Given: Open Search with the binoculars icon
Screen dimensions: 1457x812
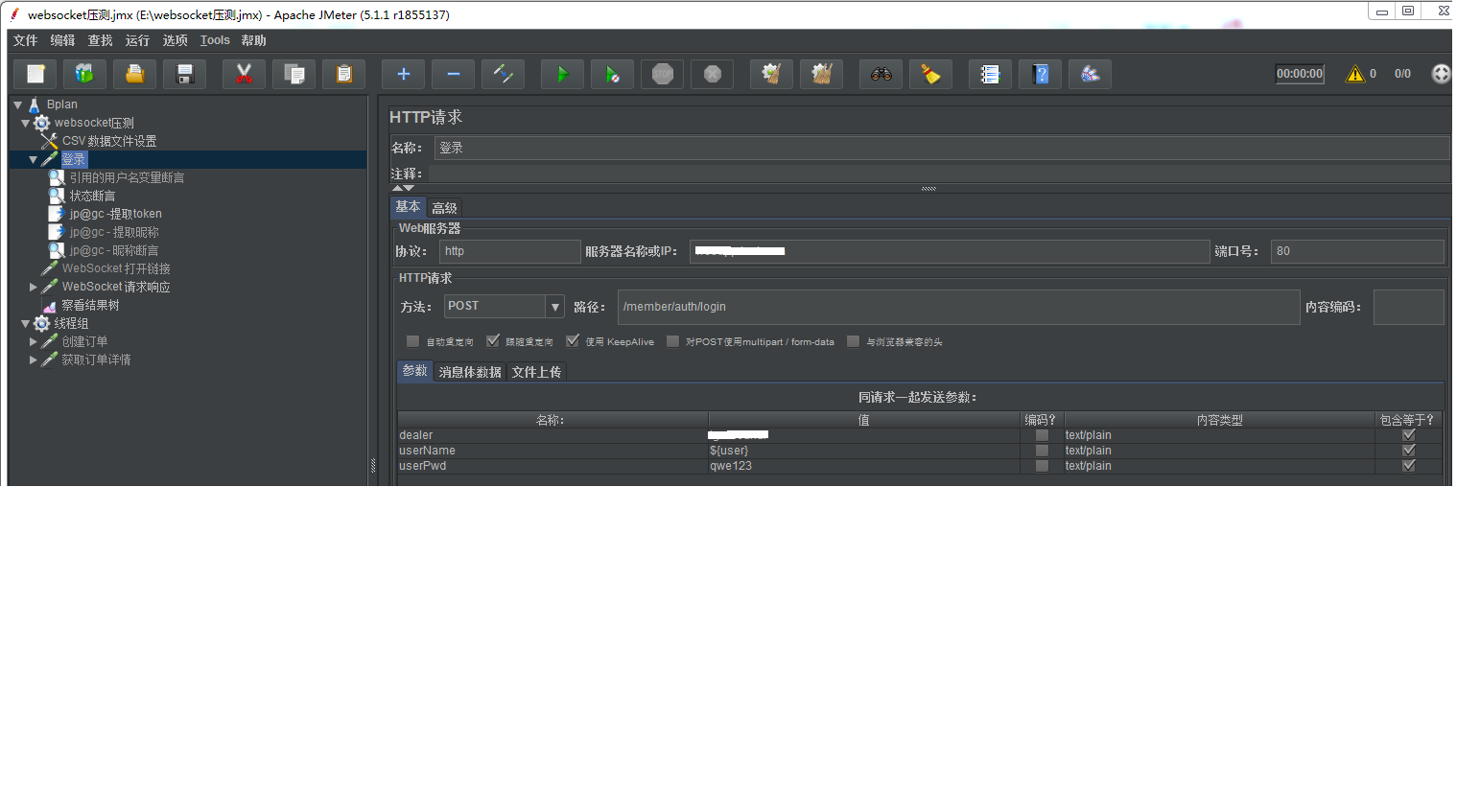Looking at the screenshot, I should 881,74.
